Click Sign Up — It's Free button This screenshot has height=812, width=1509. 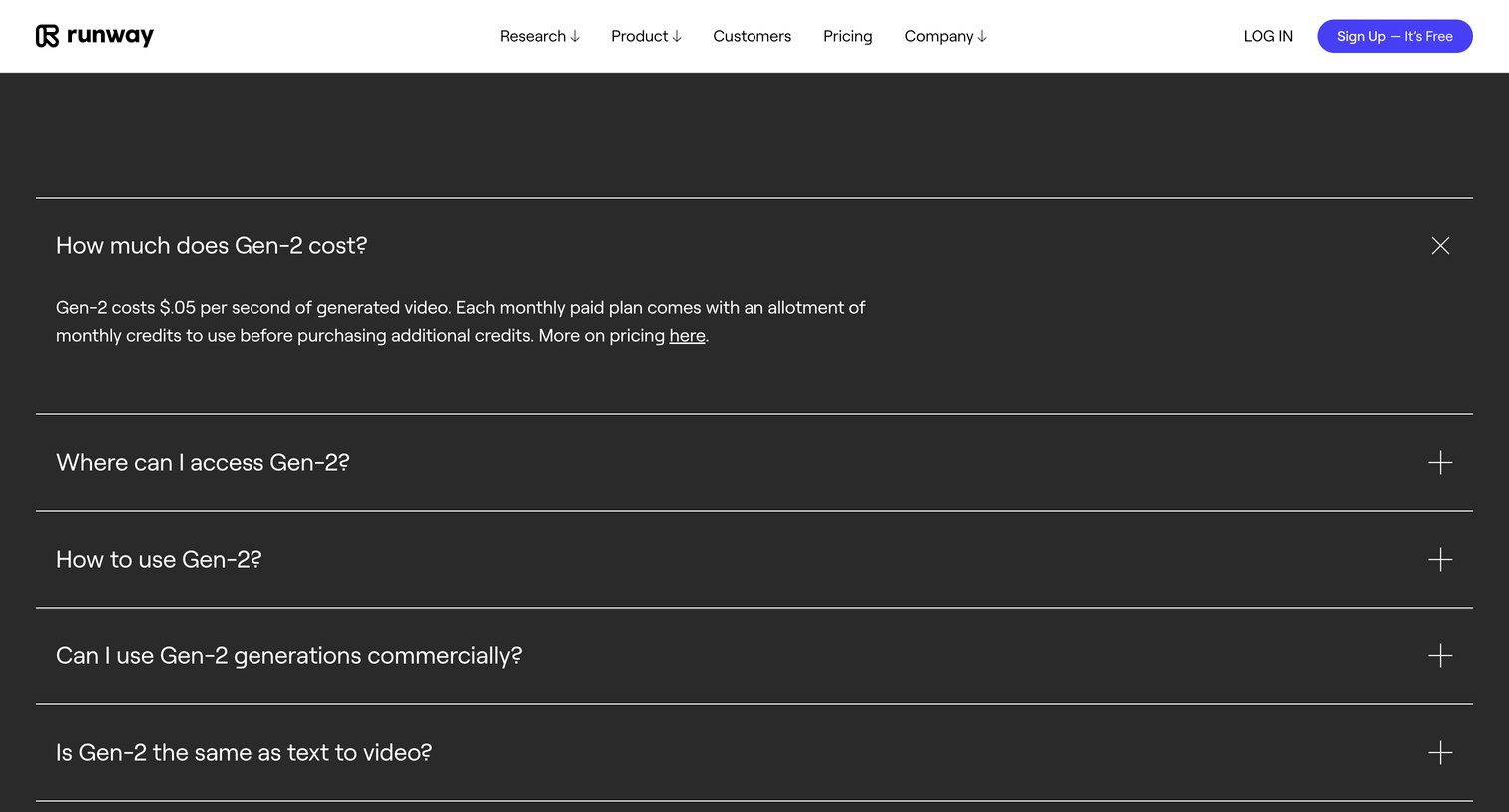coord(1394,36)
